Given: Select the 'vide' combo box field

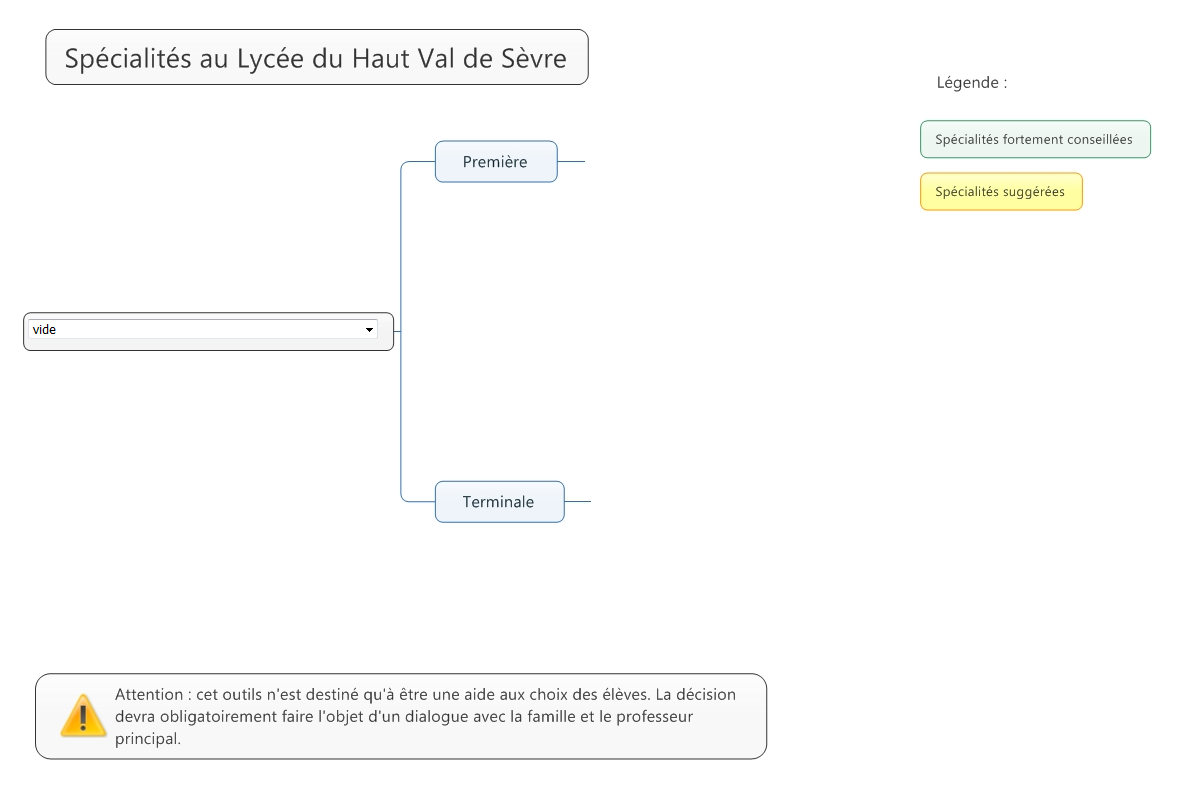Looking at the screenshot, I should click(203, 329).
